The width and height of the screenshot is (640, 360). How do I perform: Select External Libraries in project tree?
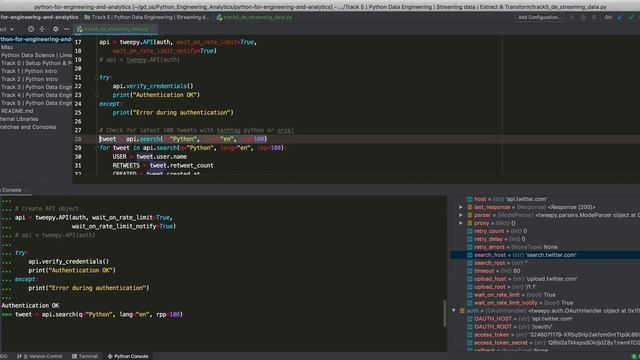19,119
